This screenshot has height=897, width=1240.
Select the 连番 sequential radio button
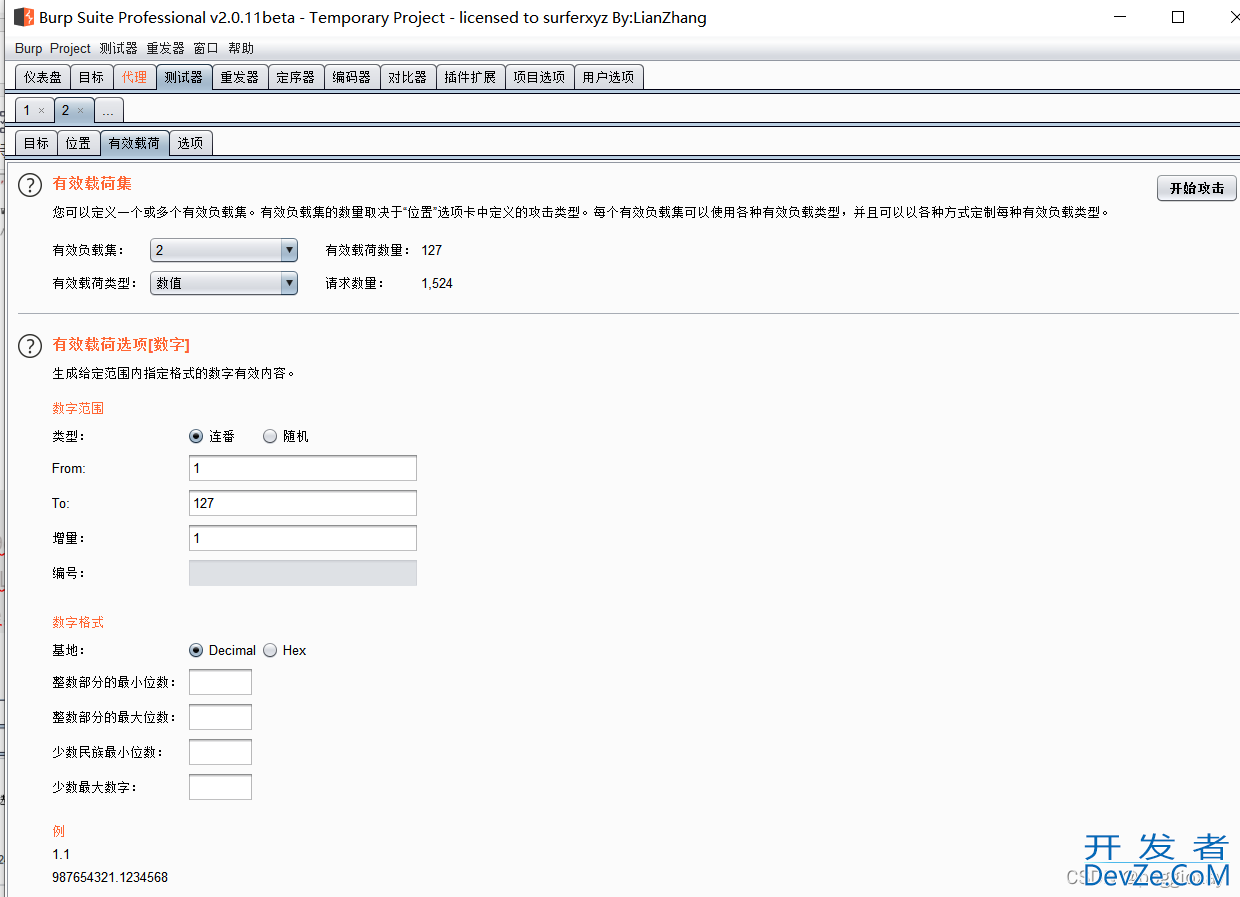[x=196, y=436]
